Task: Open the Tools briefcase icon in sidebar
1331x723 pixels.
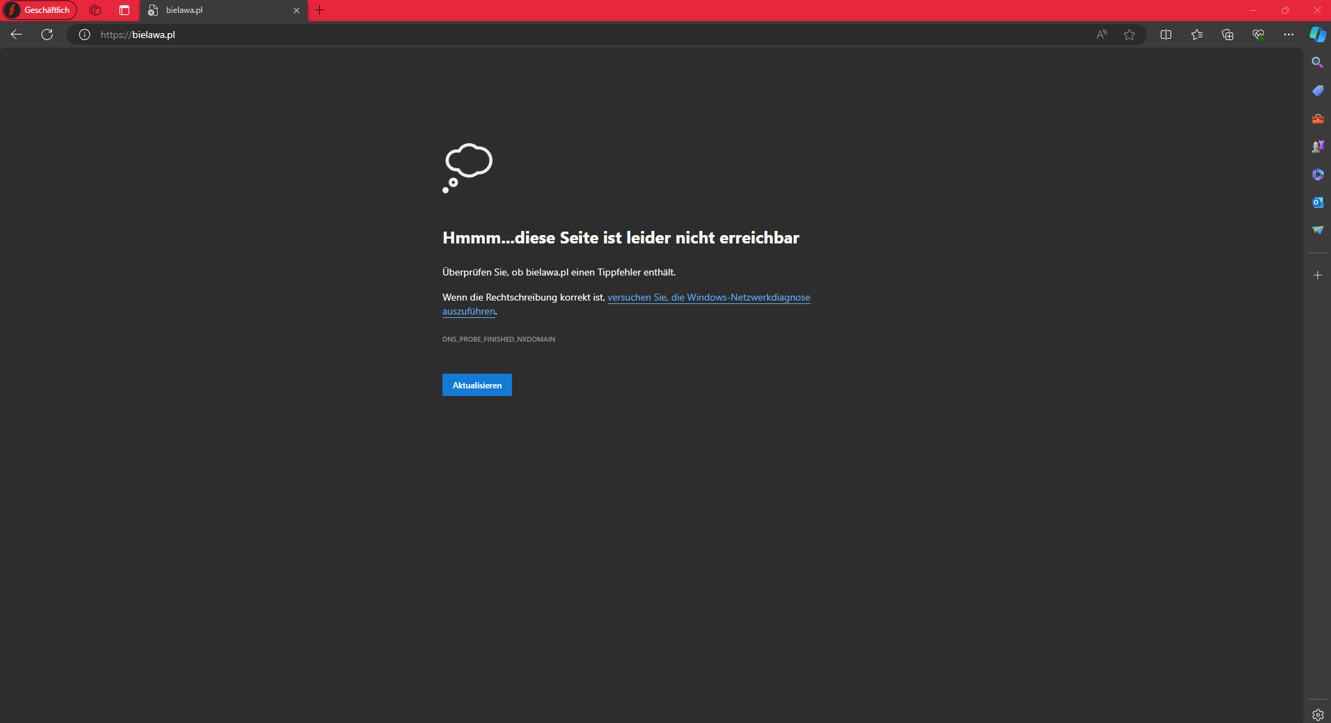Action: click(1317, 119)
